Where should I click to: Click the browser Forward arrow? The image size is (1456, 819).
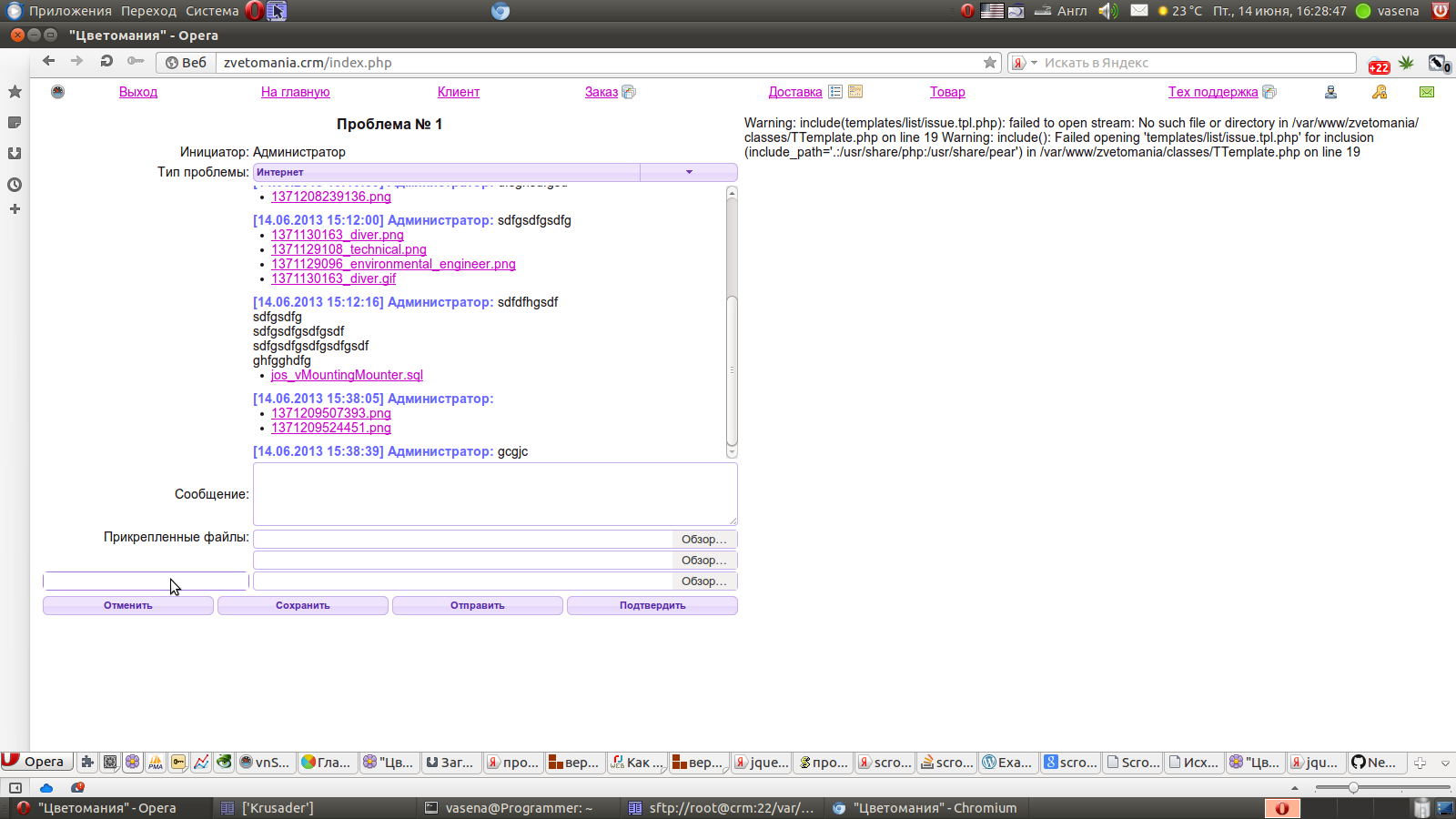click(77, 61)
